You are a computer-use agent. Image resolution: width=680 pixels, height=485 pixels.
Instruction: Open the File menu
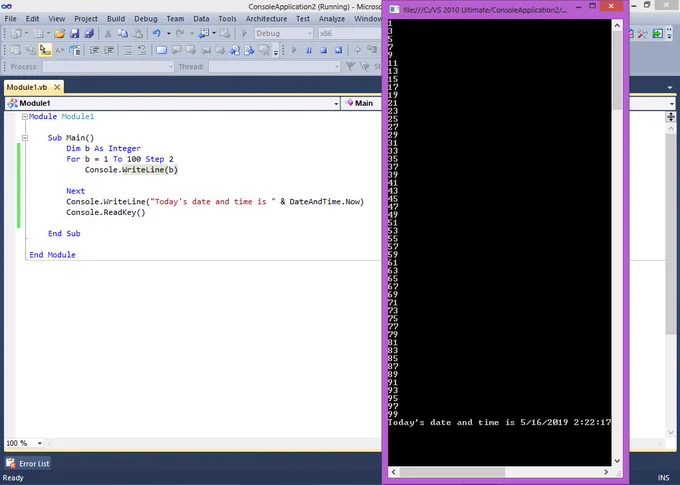10,19
